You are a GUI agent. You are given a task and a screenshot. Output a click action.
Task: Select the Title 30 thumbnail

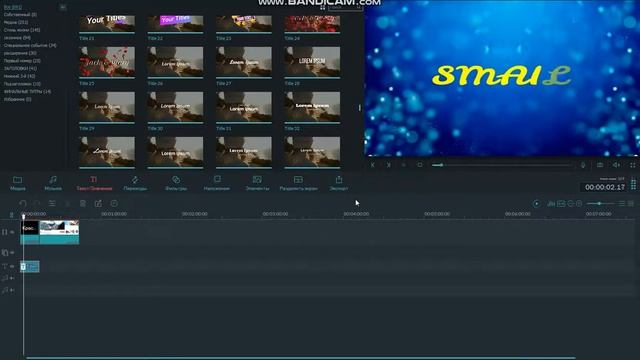tap(176, 107)
